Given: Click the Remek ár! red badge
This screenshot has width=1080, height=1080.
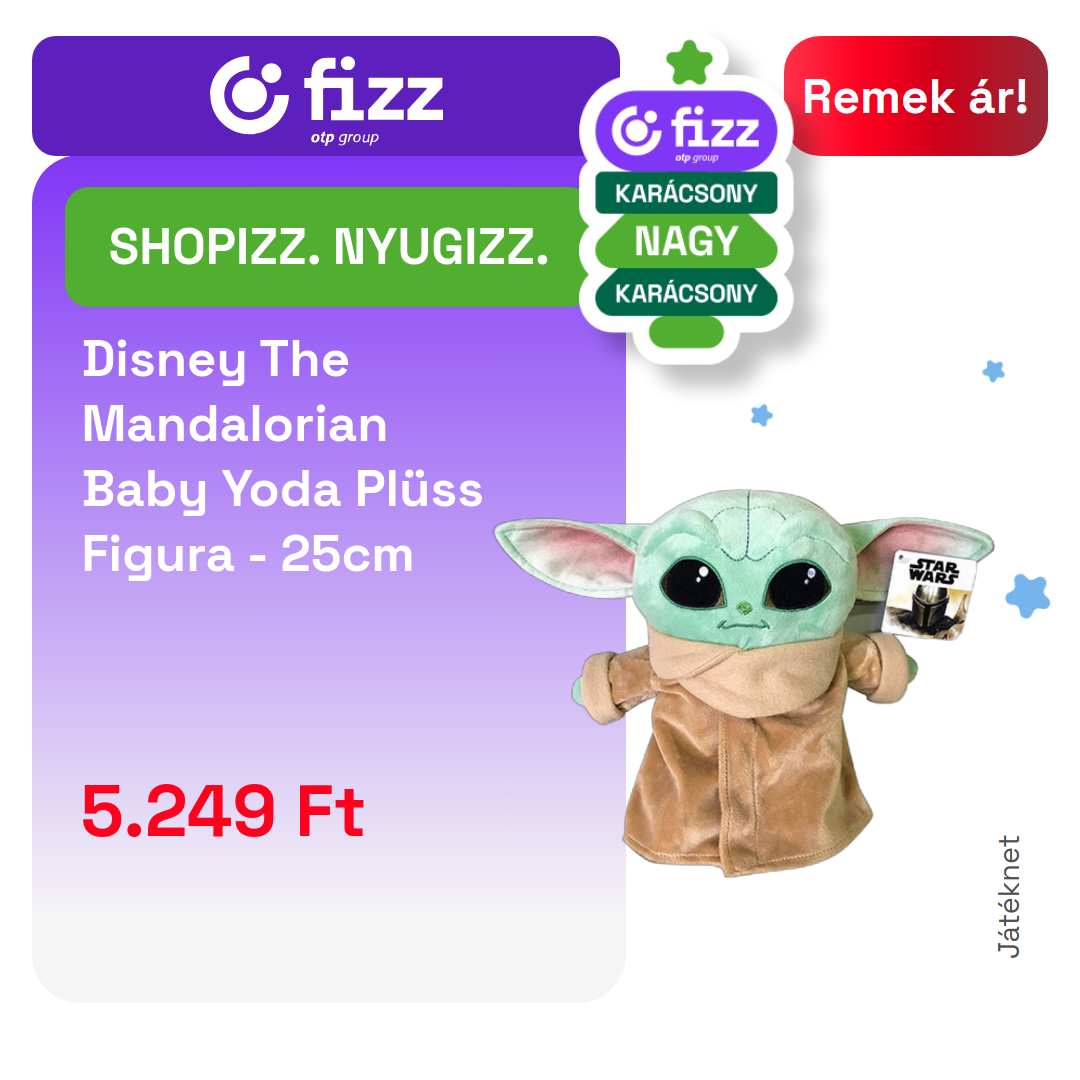Looking at the screenshot, I should [915, 96].
